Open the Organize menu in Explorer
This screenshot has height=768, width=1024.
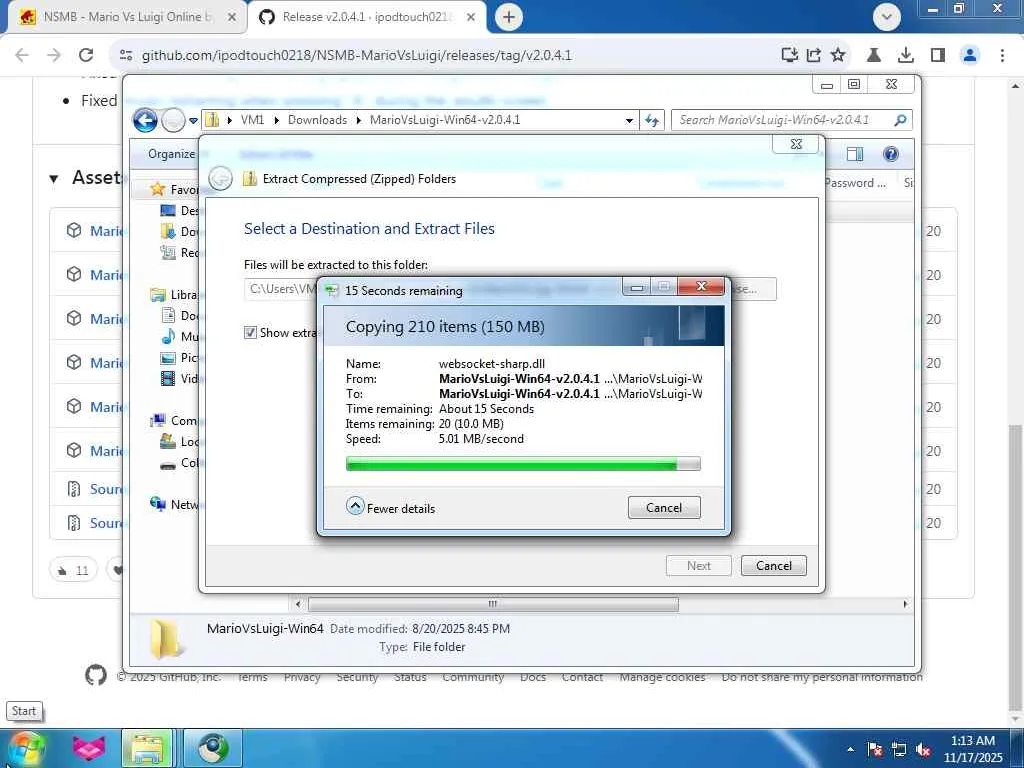point(171,153)
